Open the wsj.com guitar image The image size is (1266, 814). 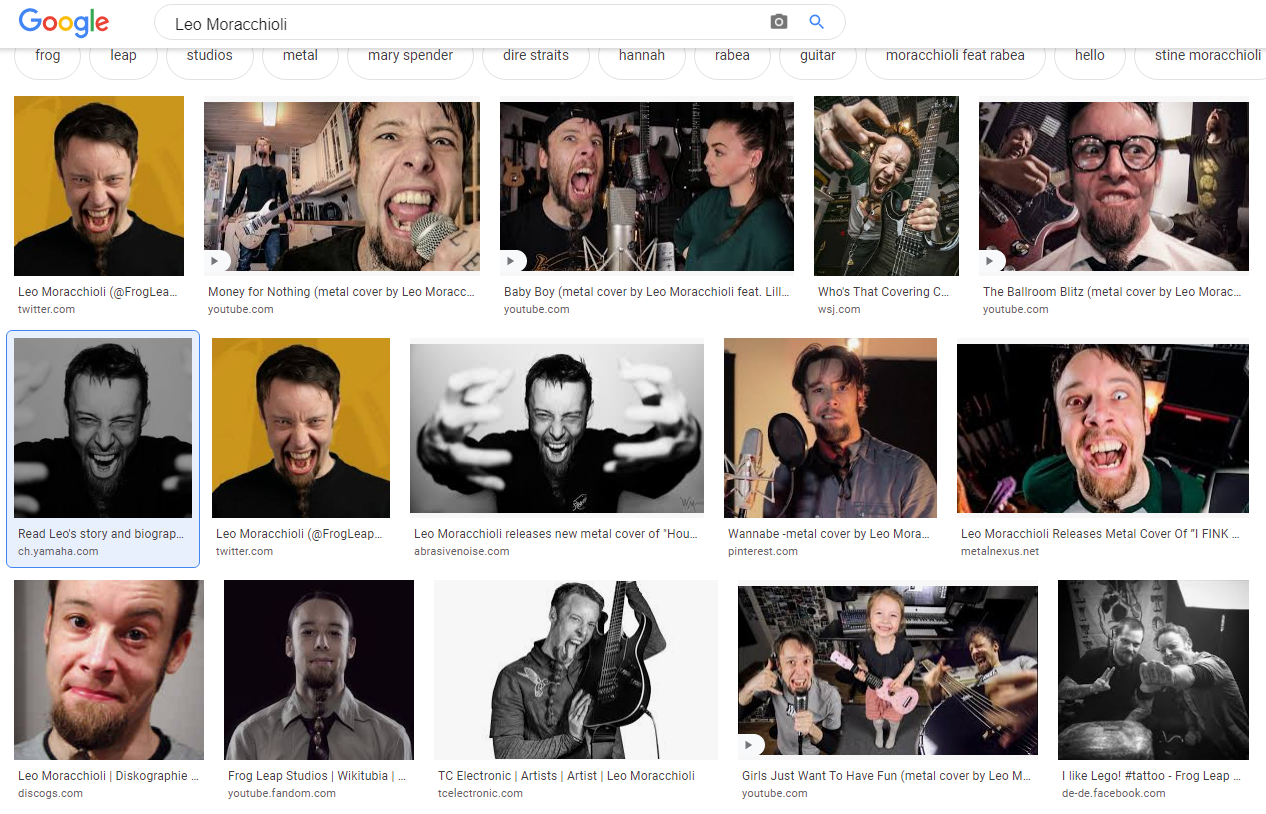pos(886,186)
